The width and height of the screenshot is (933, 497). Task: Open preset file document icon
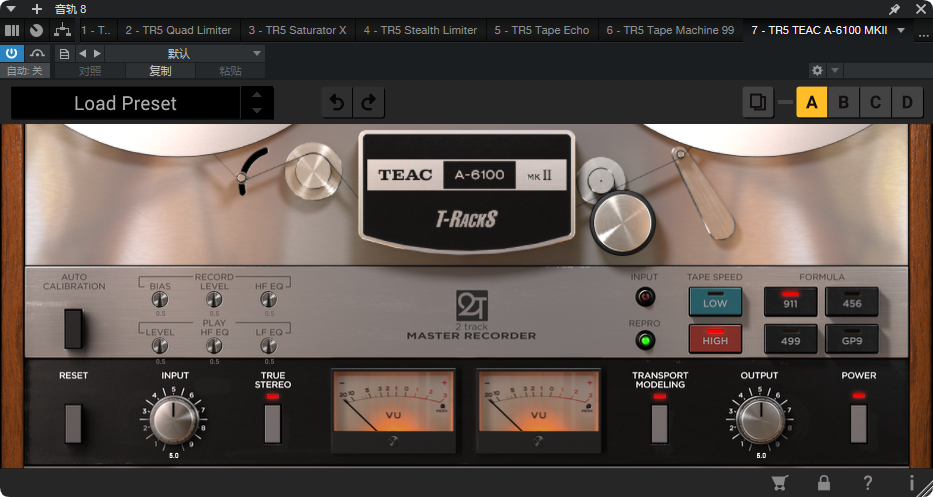[64, 54]
